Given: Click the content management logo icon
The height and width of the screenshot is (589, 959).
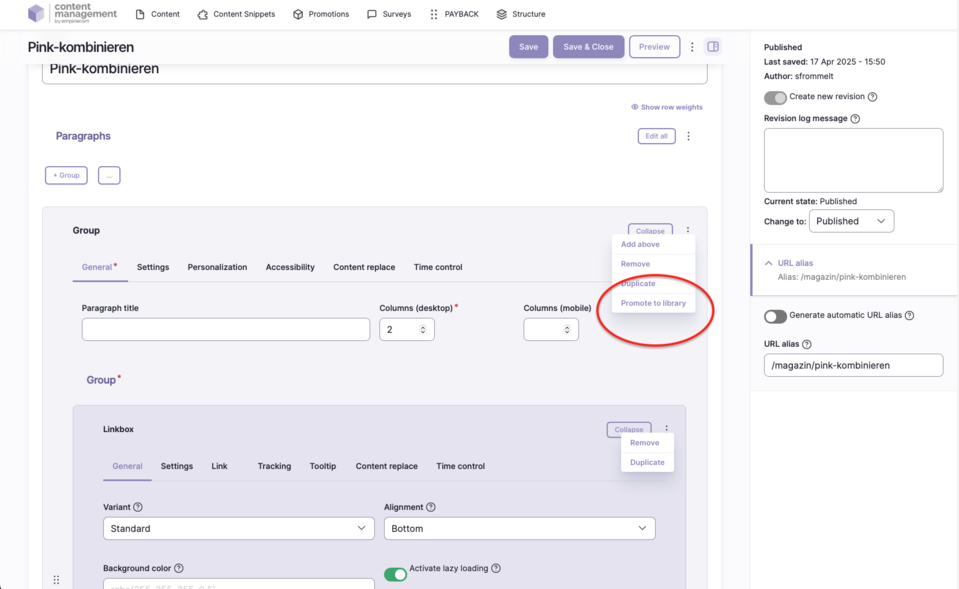Looking at the screenshot, I should pos(36,14).
